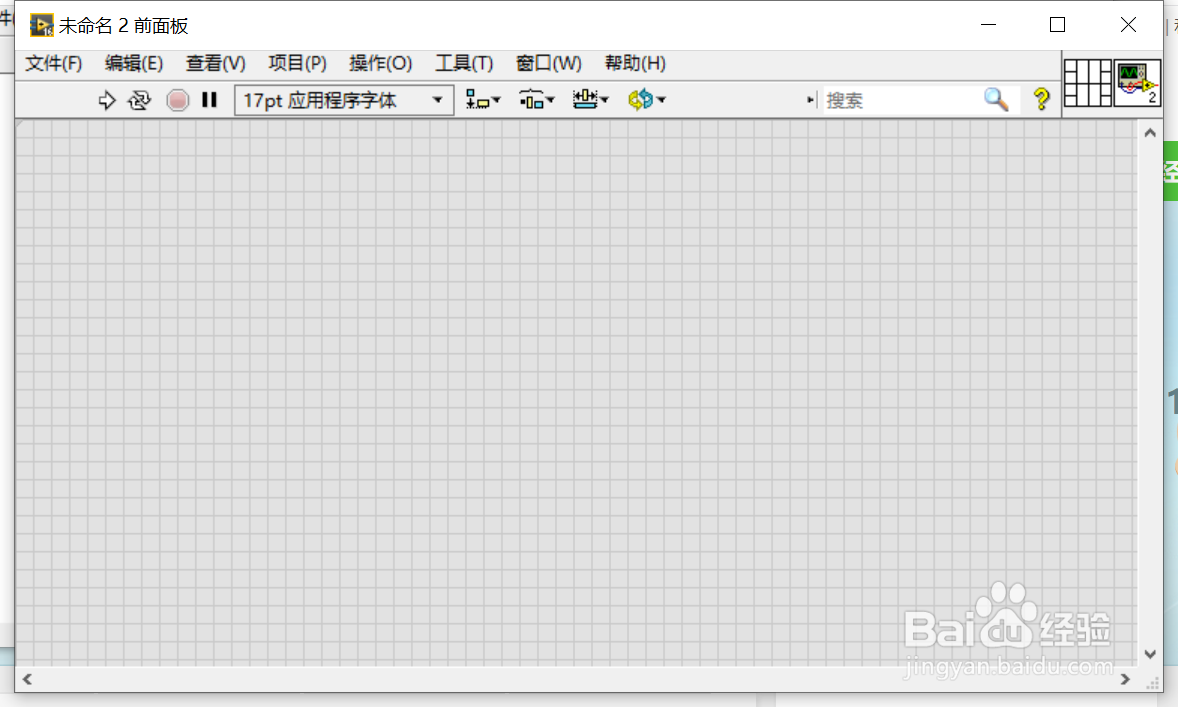Toggle the Pause button
Image resolution: width=1178 pixels, height=707 pixels.
[x=210, y=100]
